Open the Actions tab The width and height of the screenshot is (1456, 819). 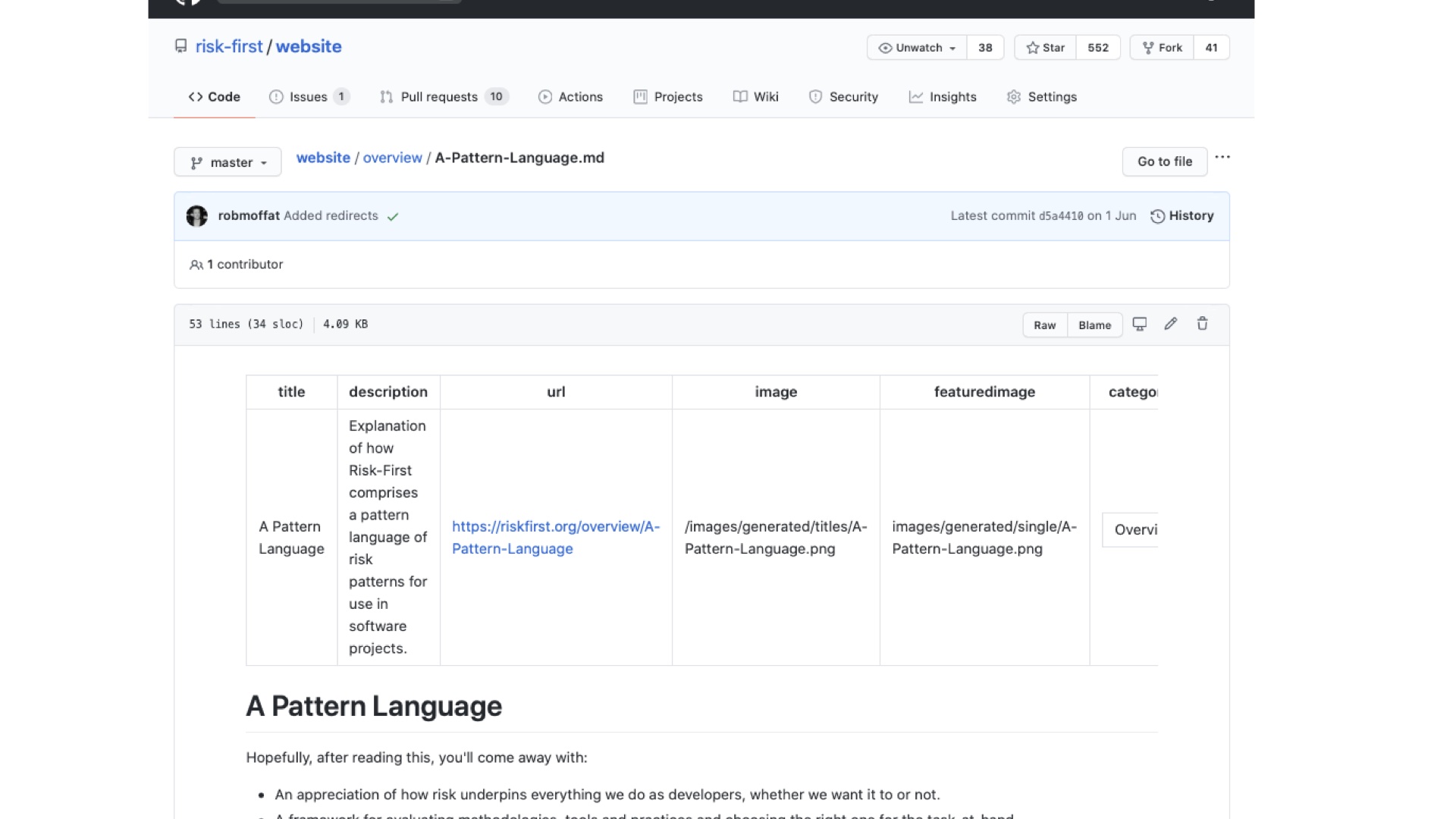[x=570, y=97]
